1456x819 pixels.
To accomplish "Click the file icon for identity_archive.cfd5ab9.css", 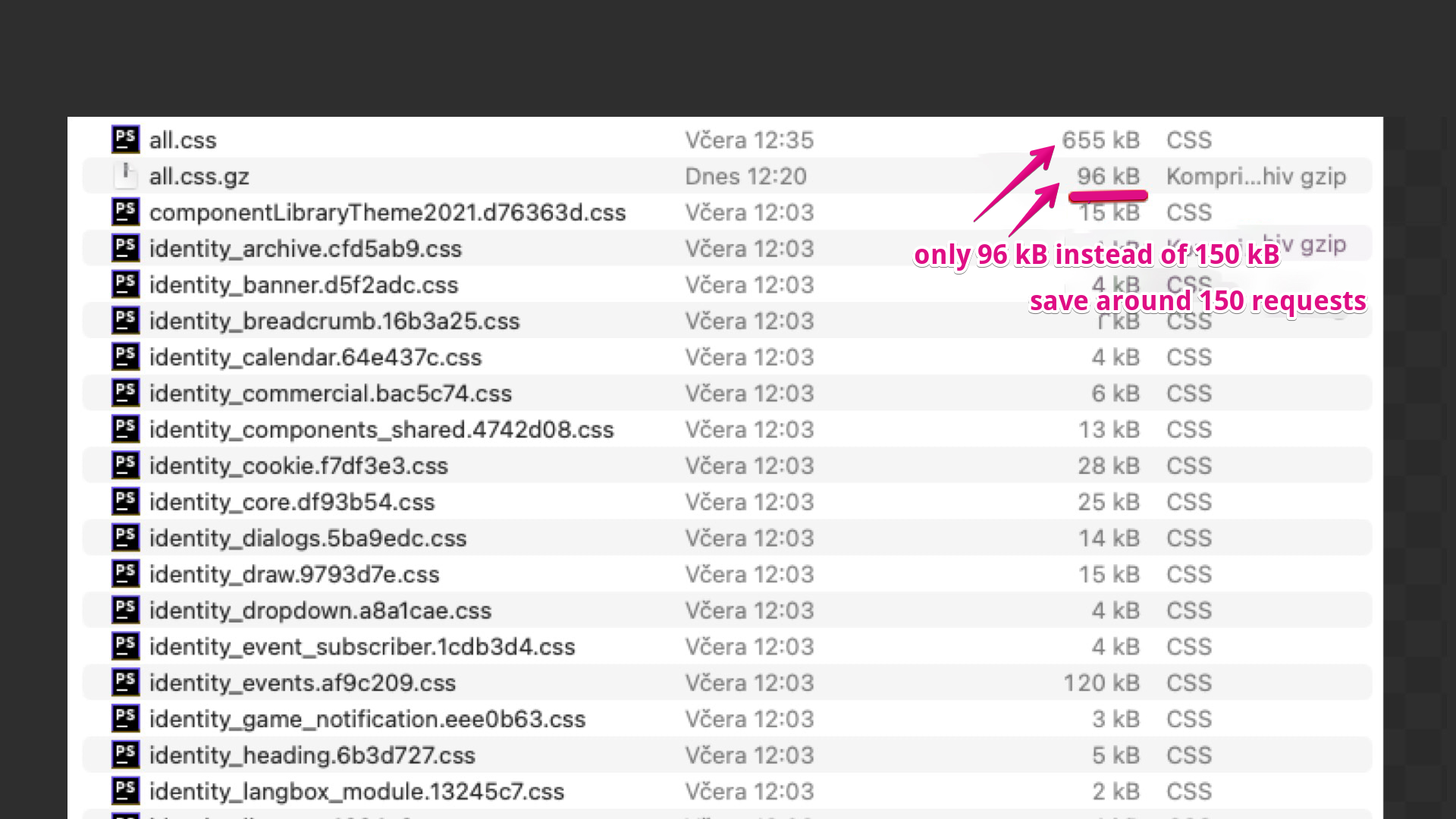I will click(x=125, y=248).
